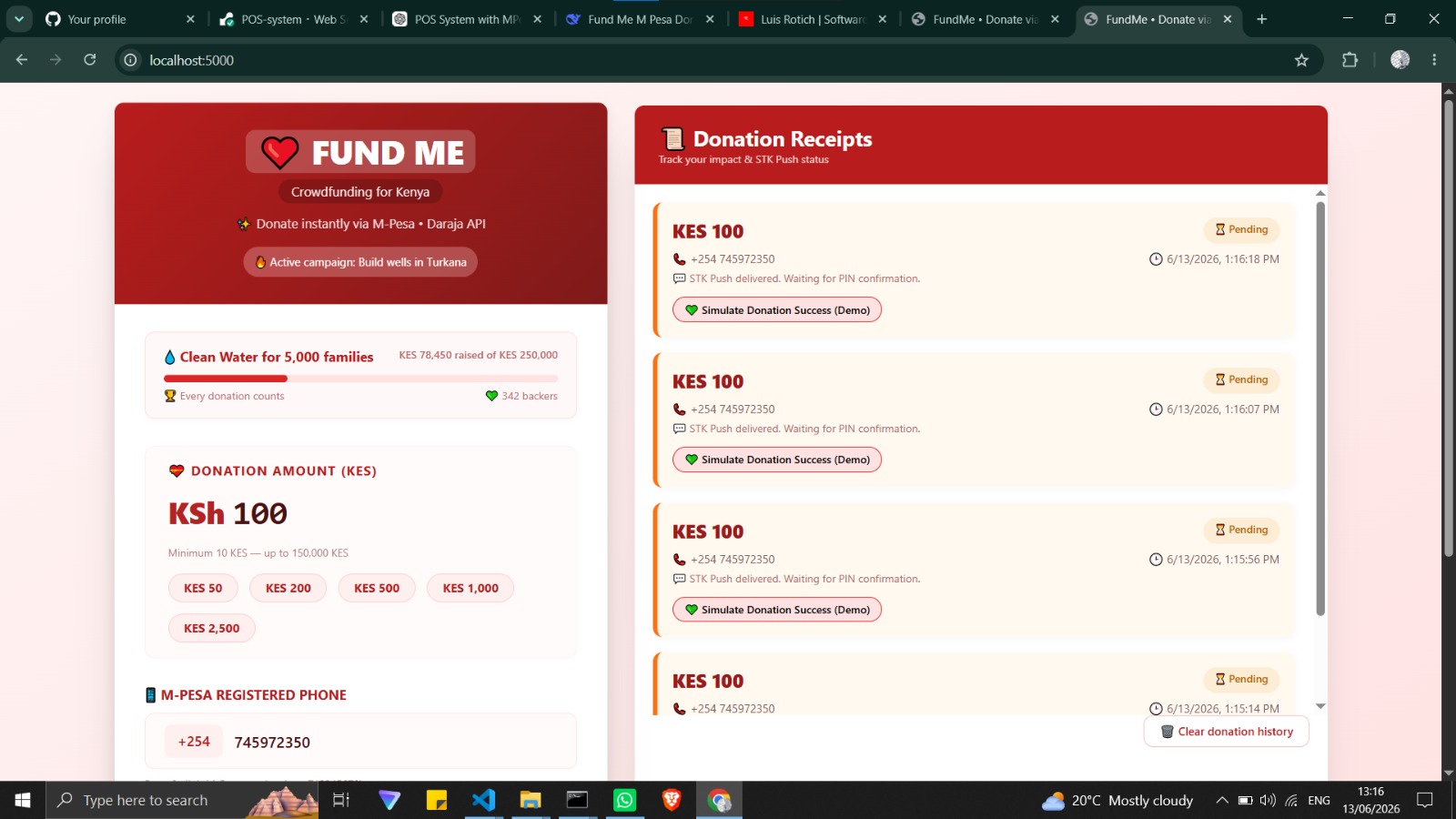Click the clock icon next to 1:16:18 PM

coord(1156,259)
